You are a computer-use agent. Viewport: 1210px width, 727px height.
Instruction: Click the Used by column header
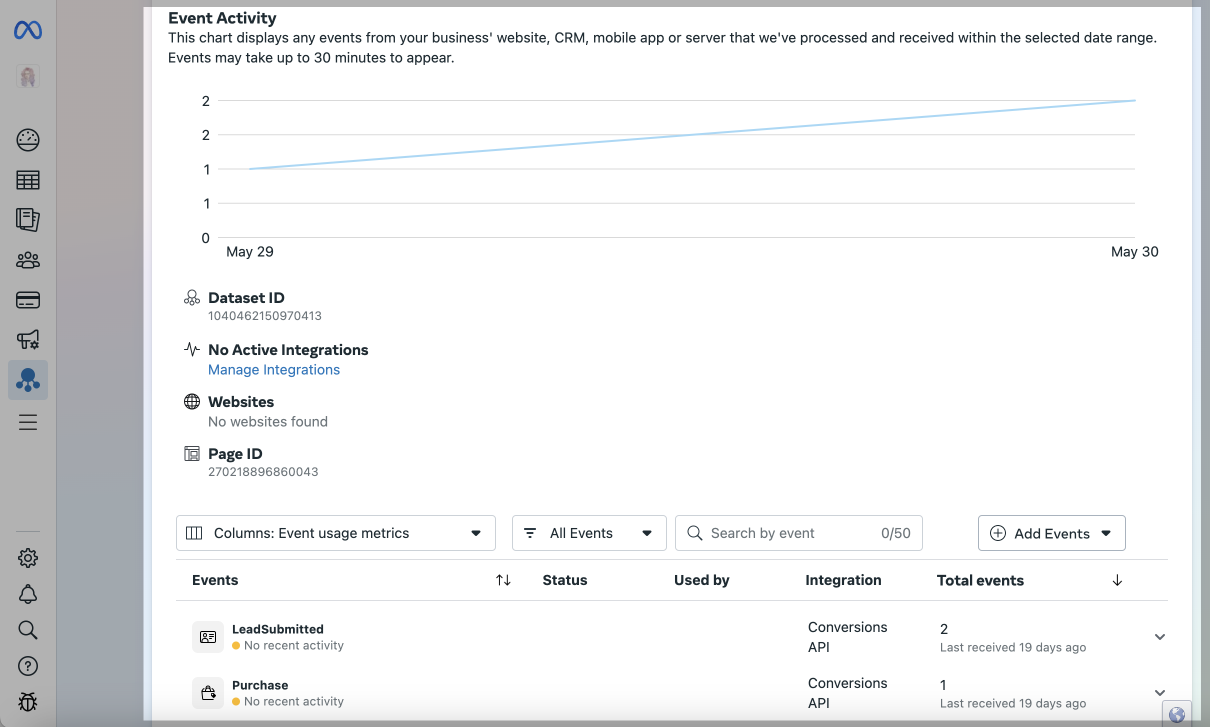(702, 580)
